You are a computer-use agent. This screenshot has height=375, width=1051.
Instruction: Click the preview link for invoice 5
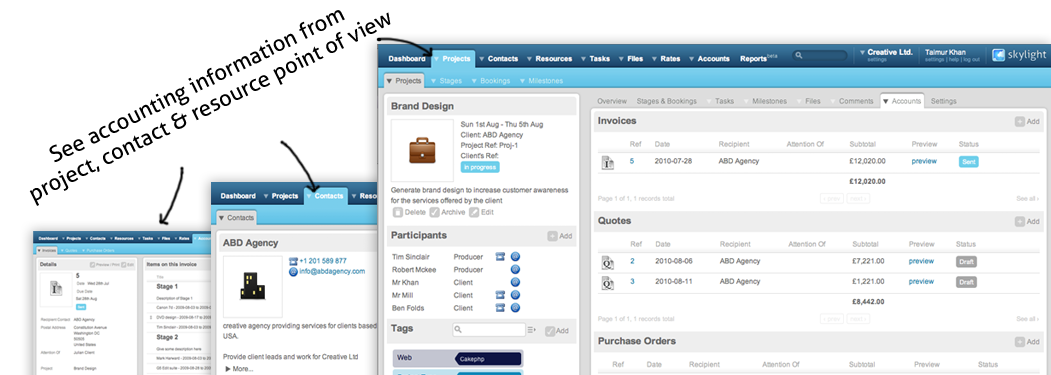tap(924, 161)
